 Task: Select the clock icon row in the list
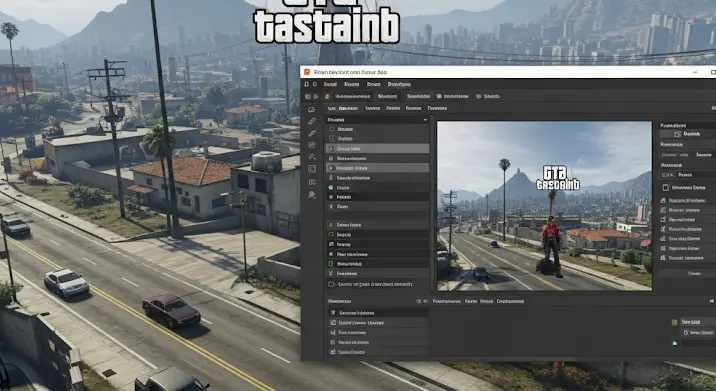coord(377,158)
